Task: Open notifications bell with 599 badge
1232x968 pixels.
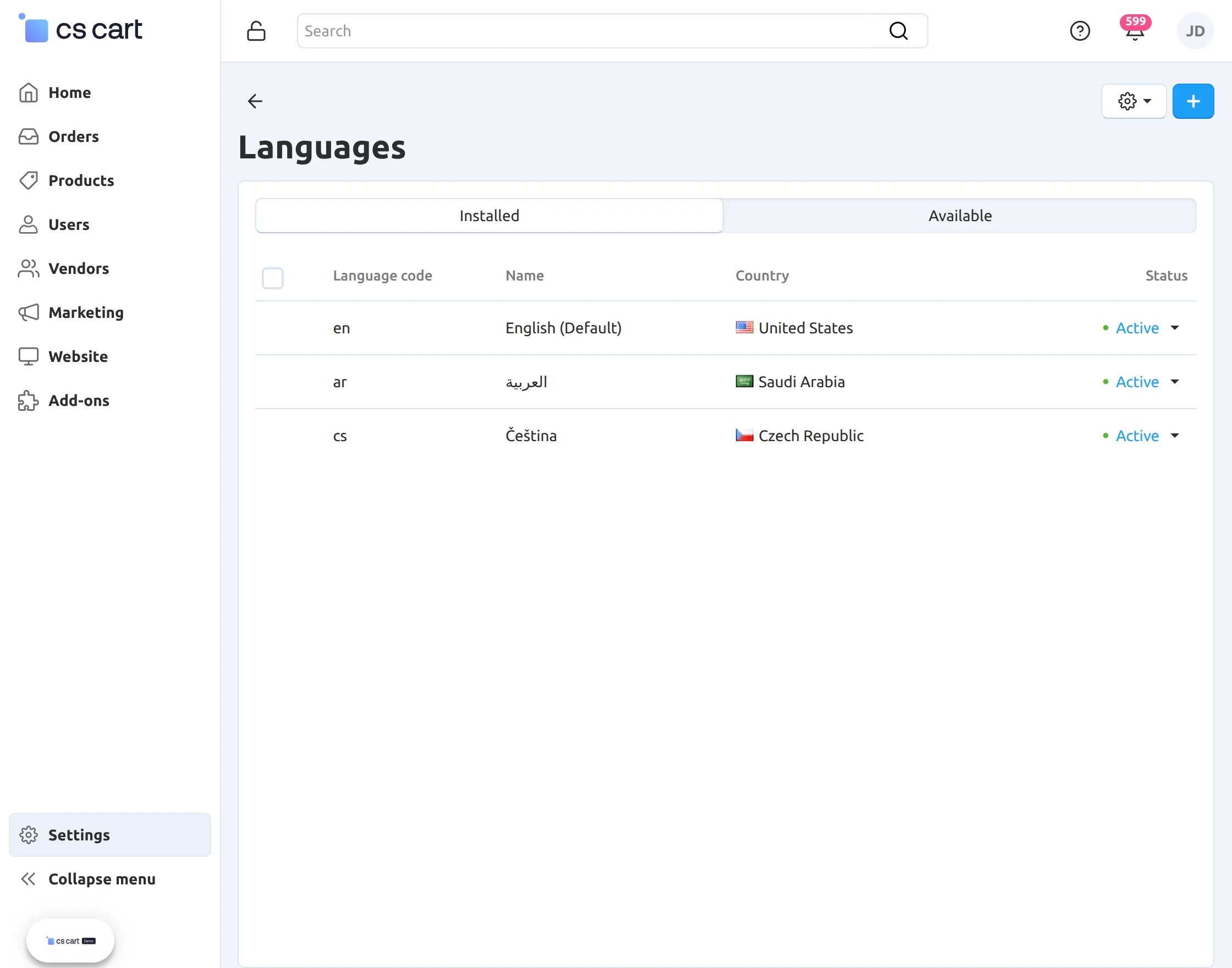Action: point(1135,29)
